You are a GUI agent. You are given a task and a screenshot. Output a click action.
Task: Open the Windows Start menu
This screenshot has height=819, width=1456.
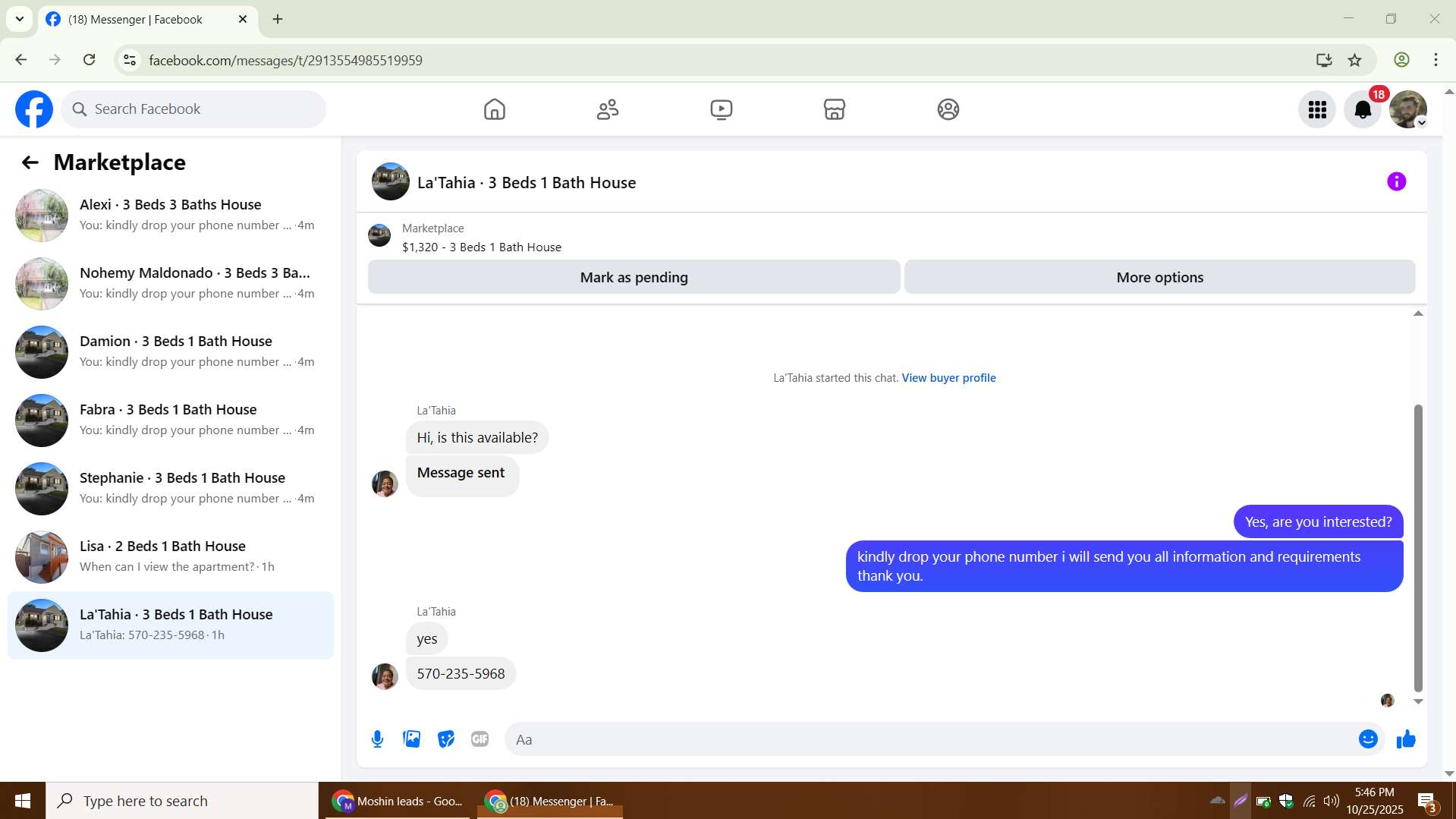pyautogui.click(x=23, y=801)
